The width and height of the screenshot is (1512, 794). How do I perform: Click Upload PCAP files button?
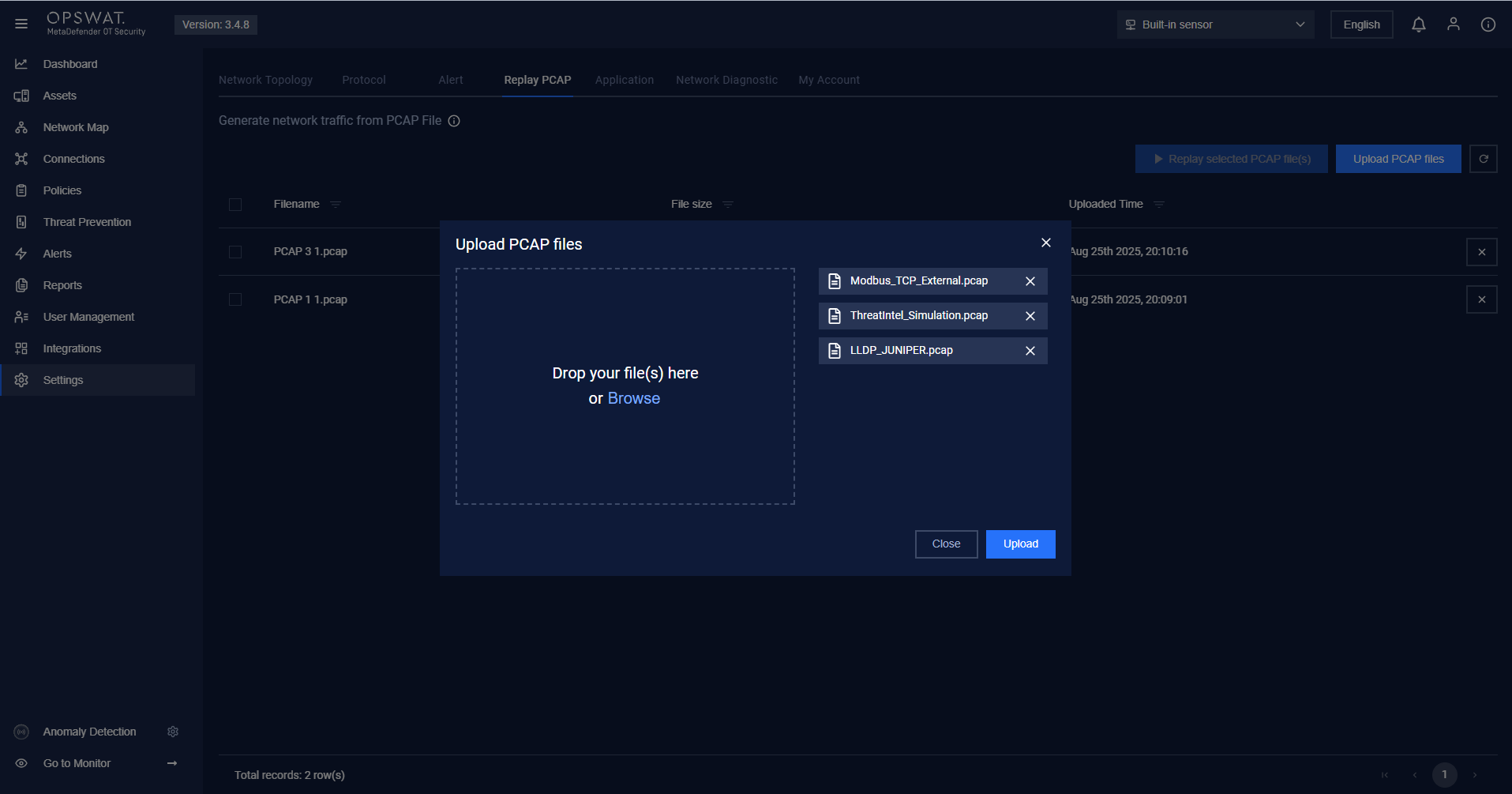pos(1398,159)
